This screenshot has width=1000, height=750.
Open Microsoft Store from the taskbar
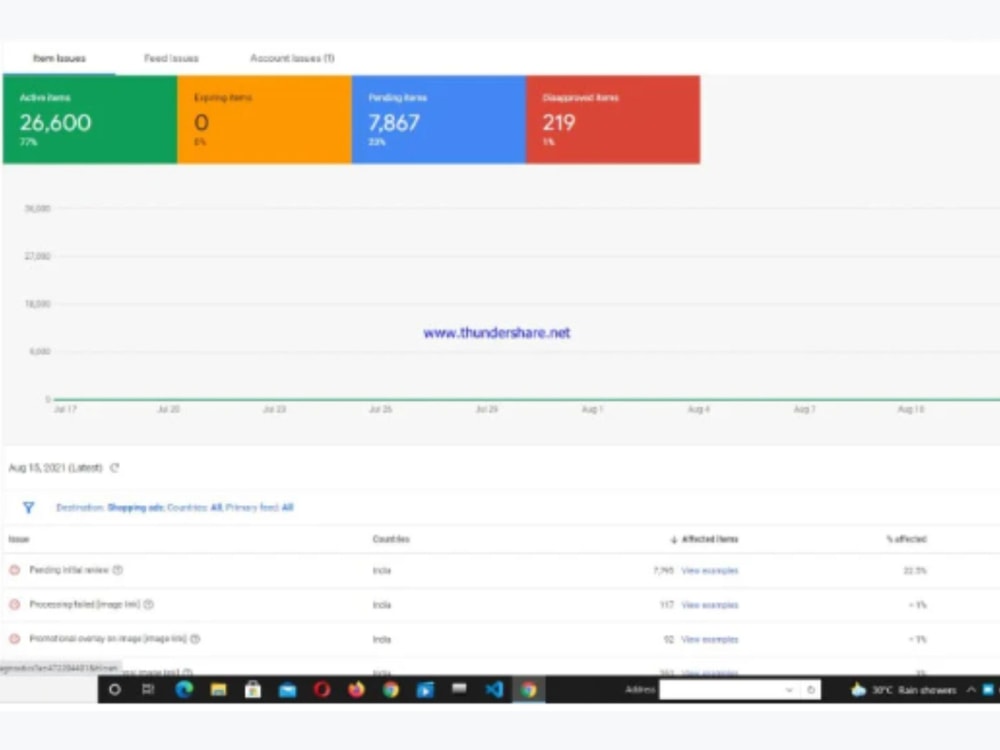point(253,689)
